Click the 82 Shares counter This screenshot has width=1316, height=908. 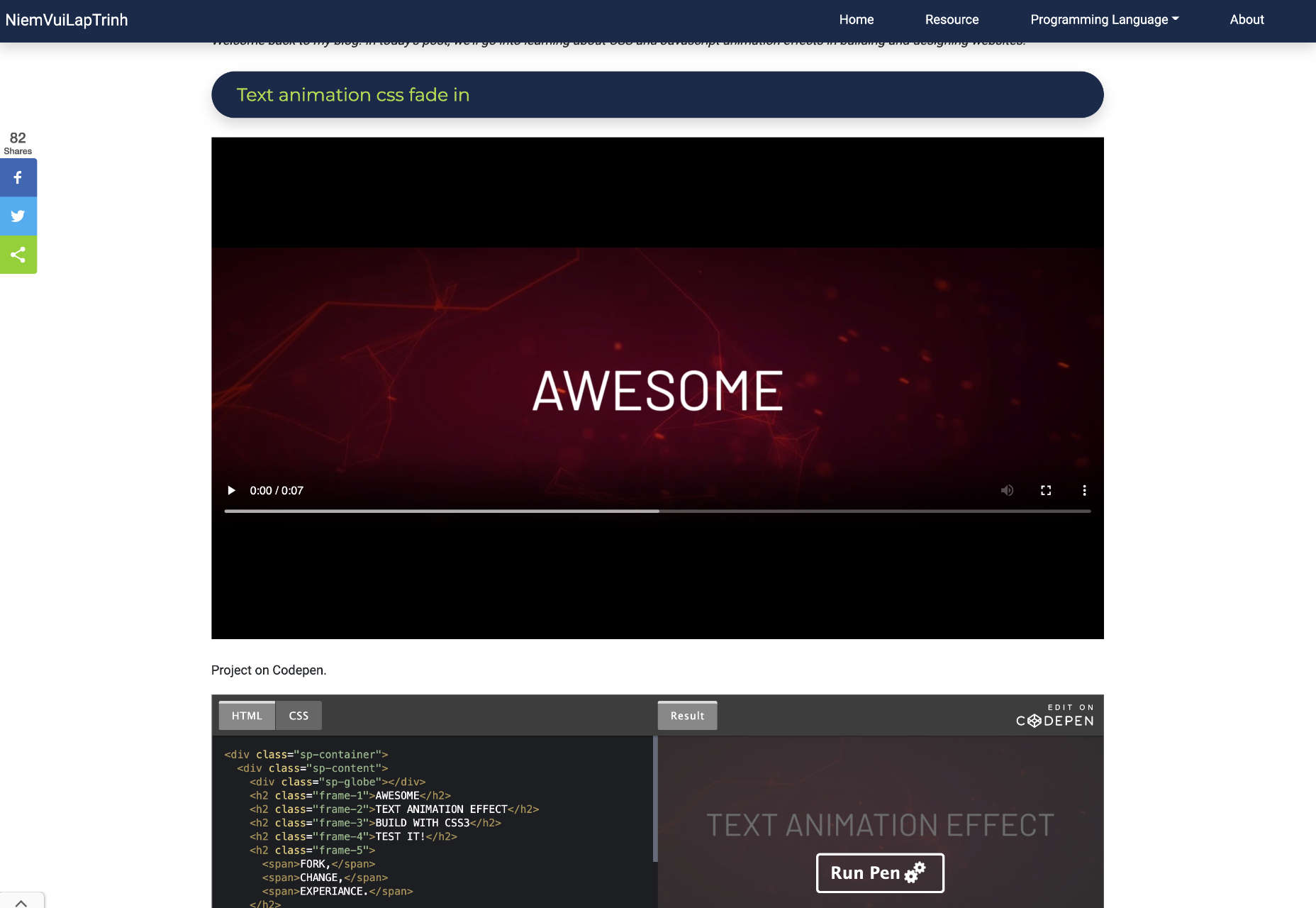pos(18,143)
